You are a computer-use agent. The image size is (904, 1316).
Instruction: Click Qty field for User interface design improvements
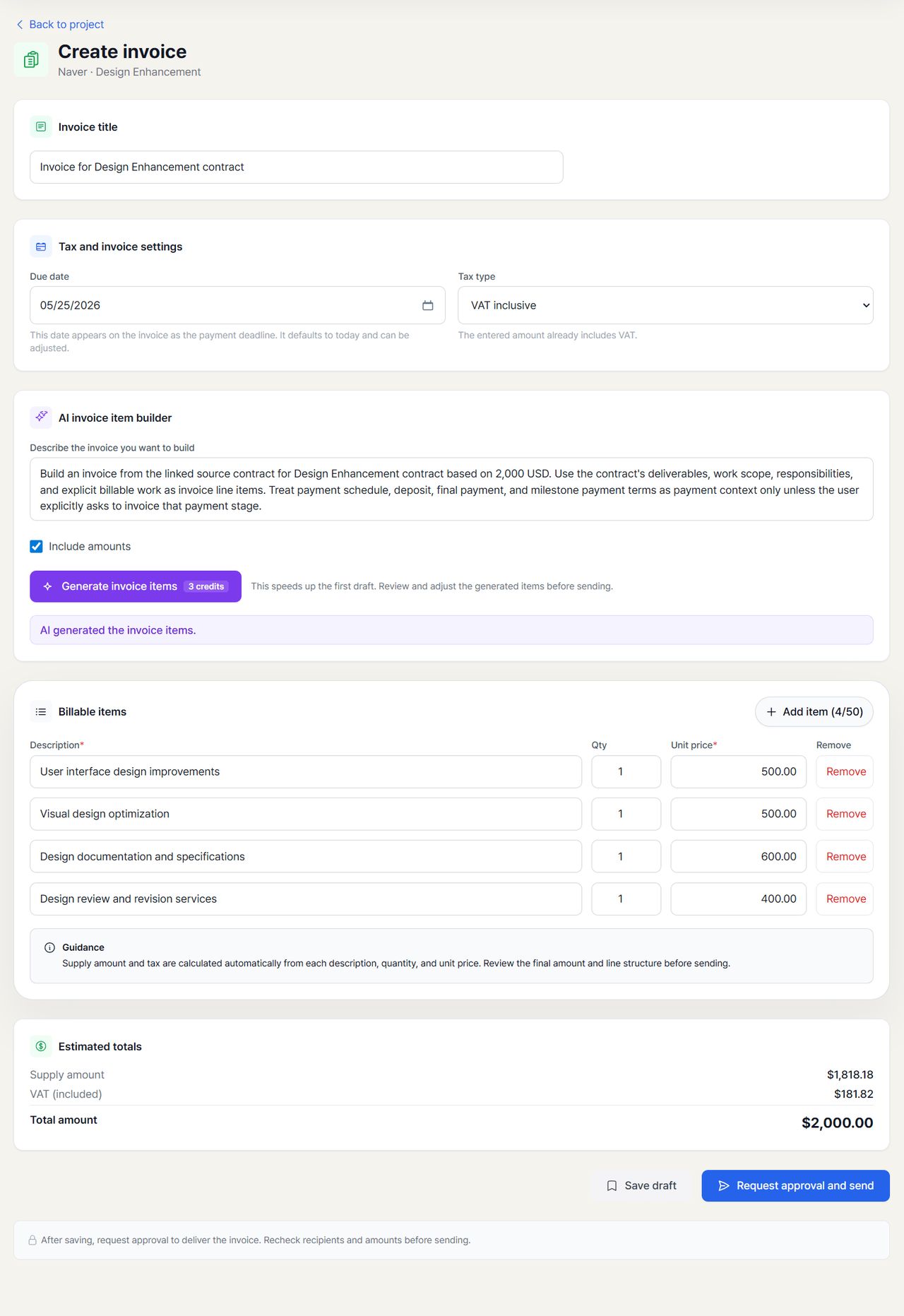click(626, 771)
